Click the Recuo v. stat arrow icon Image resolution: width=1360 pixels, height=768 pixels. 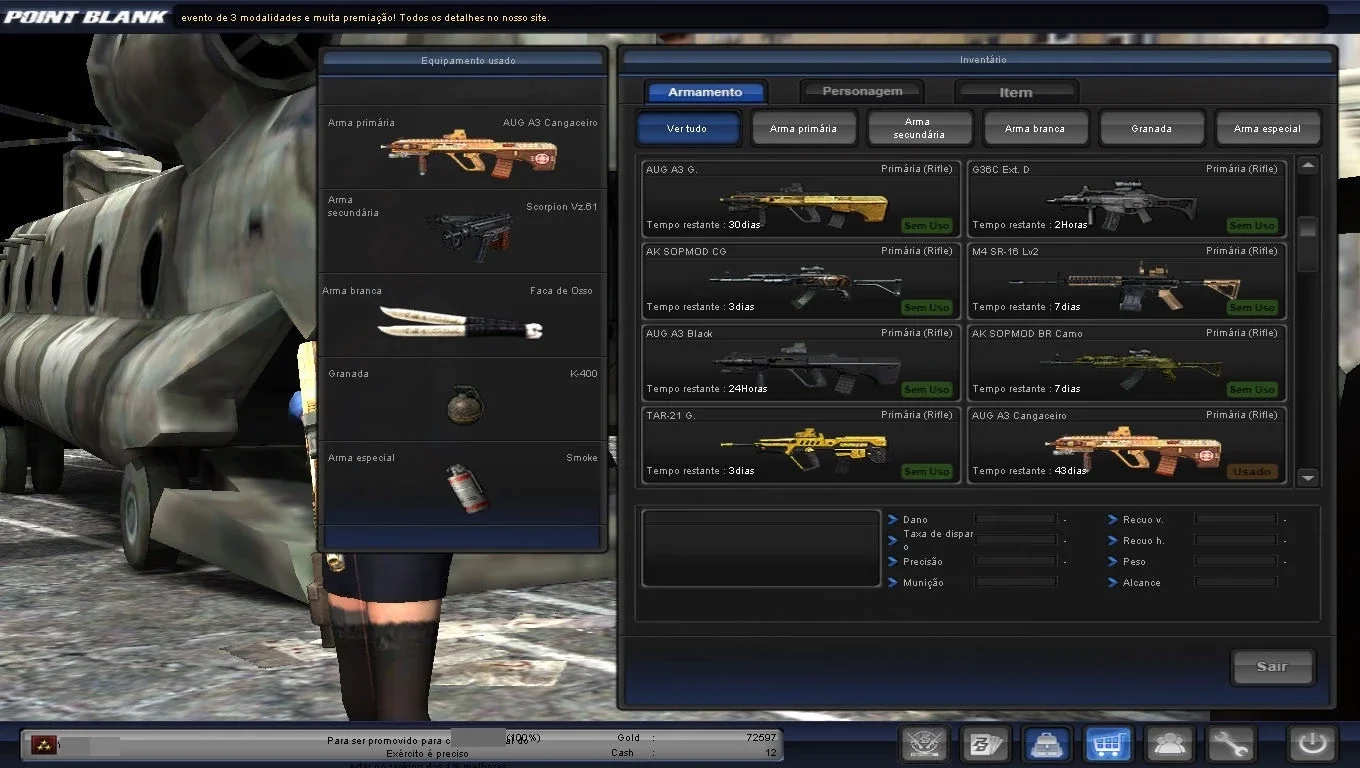[x=1113, y=519]
